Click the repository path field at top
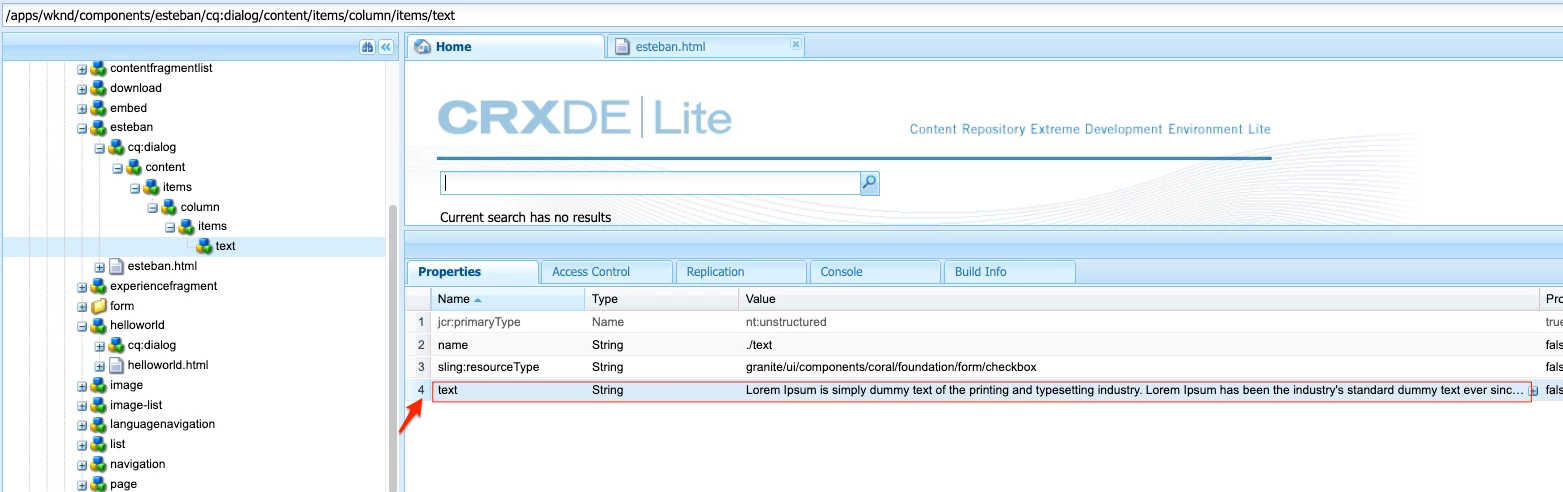Image resolution: width=1563 pixels, height=492 pixels. 781,16
